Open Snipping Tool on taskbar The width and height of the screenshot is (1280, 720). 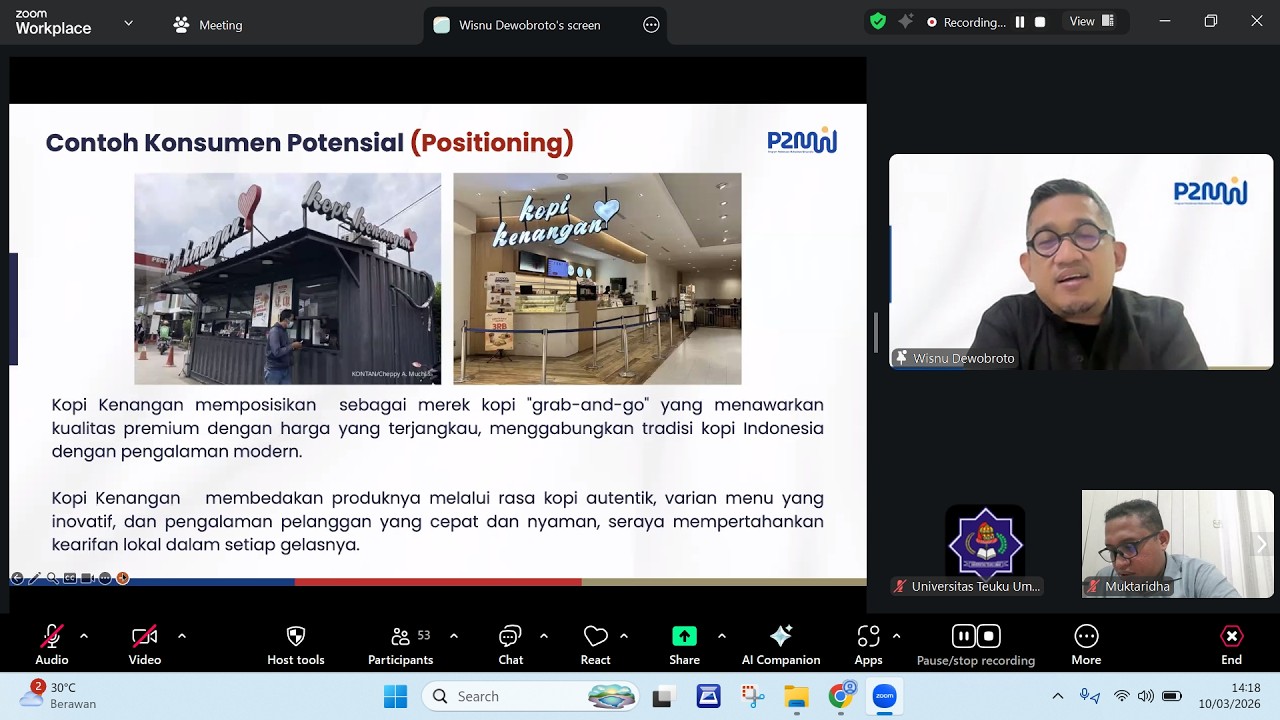pos(753,696)
